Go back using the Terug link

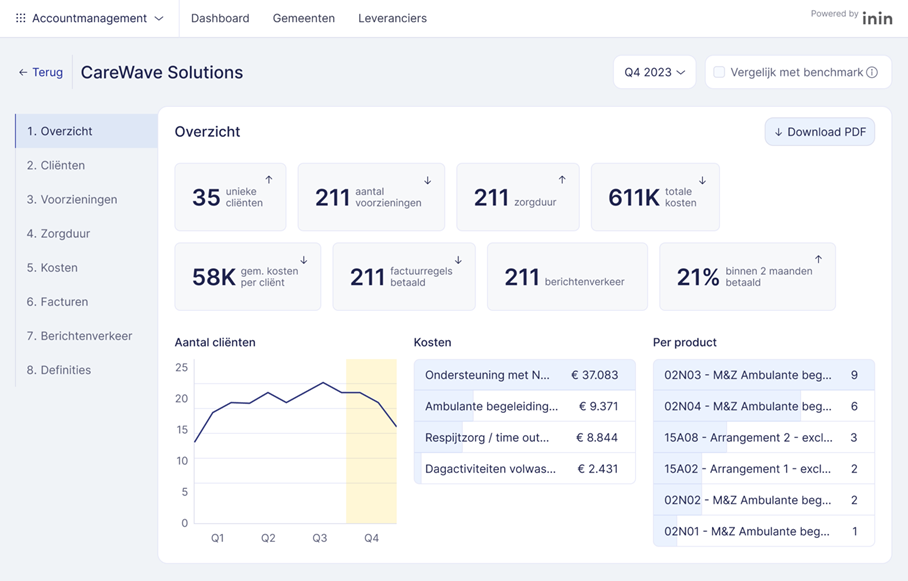41,72
